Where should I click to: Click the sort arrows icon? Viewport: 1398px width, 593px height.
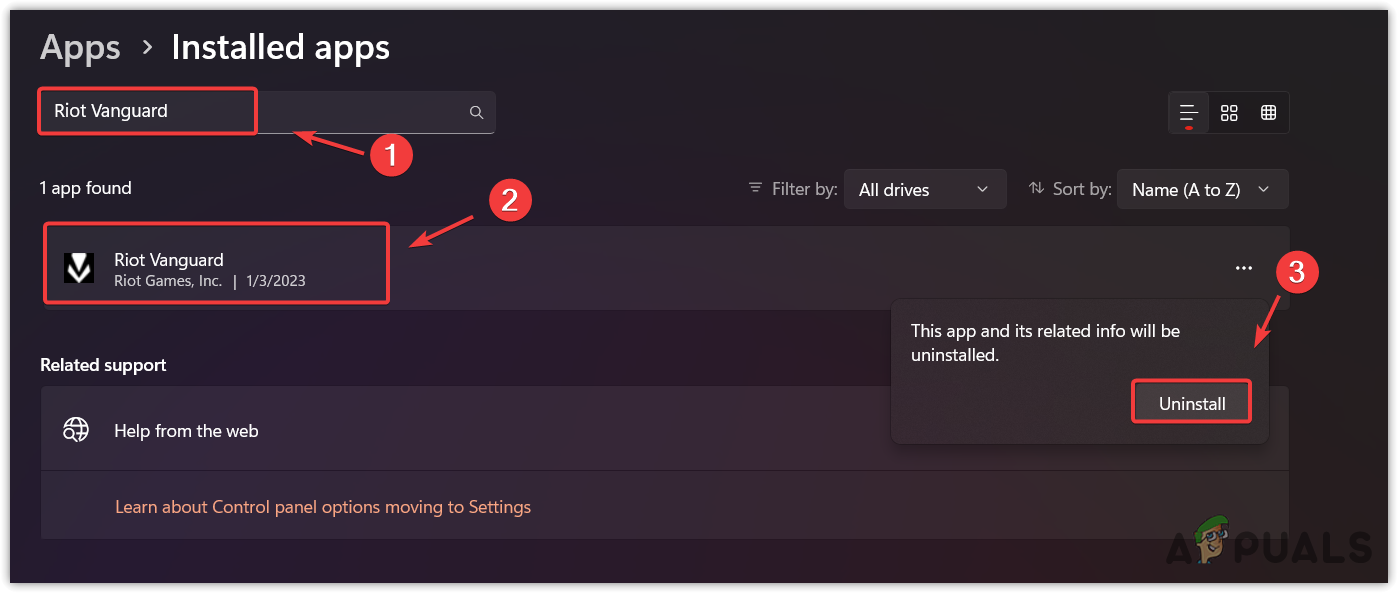(1034, 188)
